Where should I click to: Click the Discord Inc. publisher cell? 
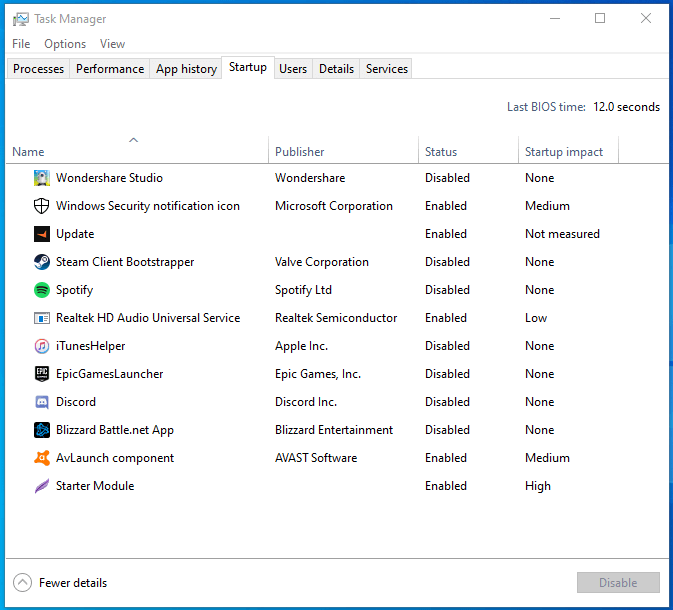306,402
